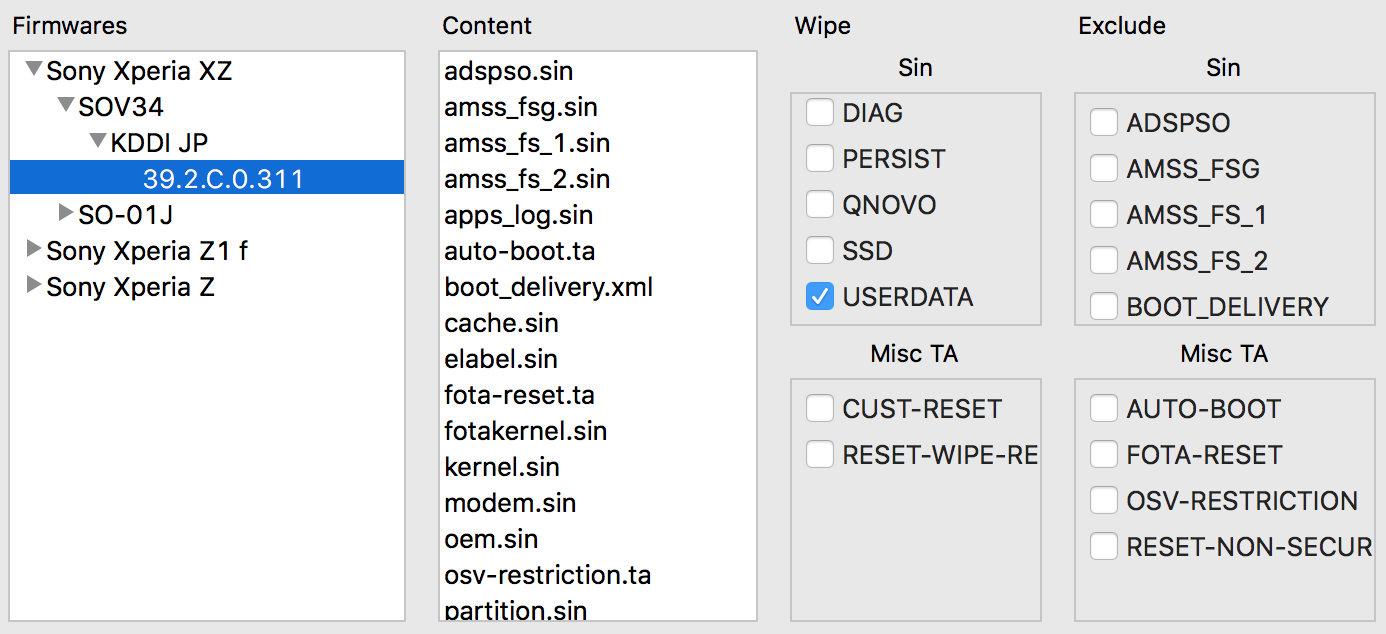Viewport: 1386px width, 634px height.
Task: Exclude BOOT_DELIVERY from flashing
Action: point(1104,307)
